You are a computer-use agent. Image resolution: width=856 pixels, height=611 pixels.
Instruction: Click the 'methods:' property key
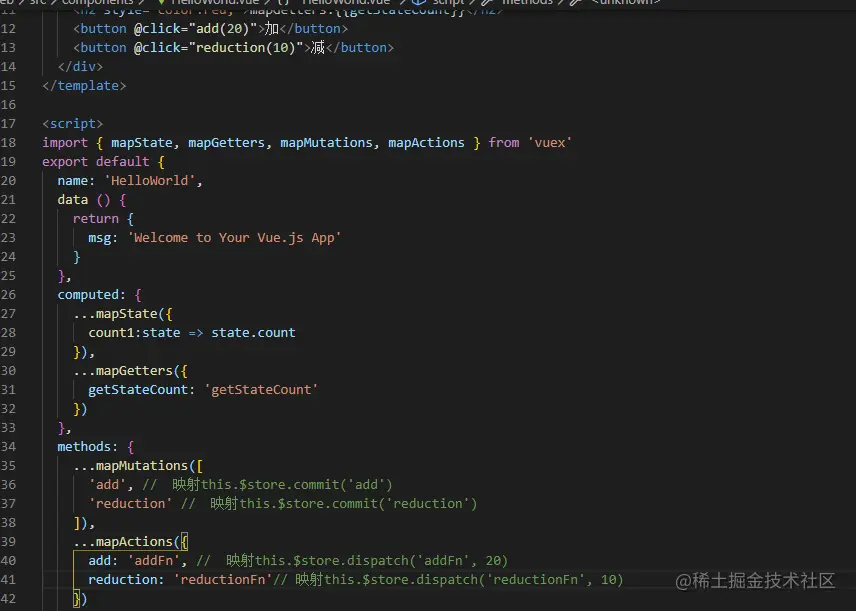point(87,447)
